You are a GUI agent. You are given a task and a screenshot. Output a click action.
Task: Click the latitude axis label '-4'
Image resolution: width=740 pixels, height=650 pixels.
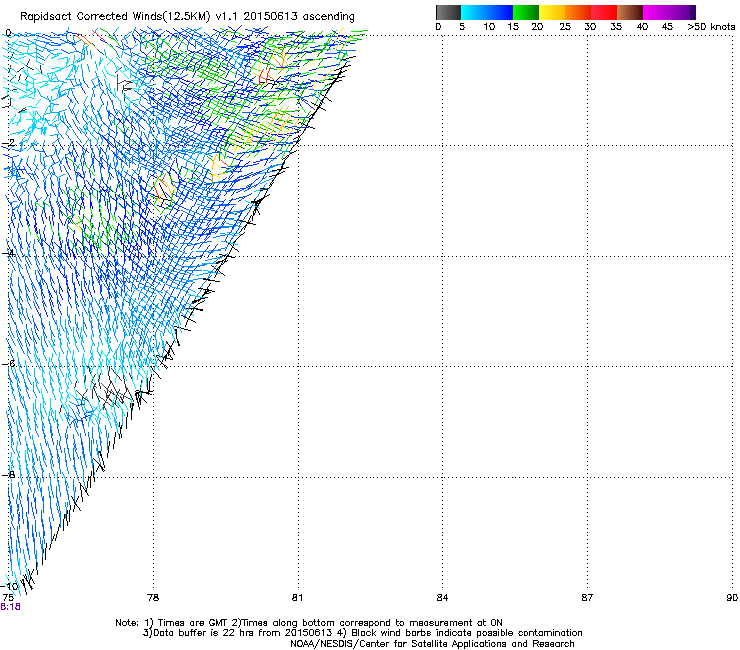8,253
